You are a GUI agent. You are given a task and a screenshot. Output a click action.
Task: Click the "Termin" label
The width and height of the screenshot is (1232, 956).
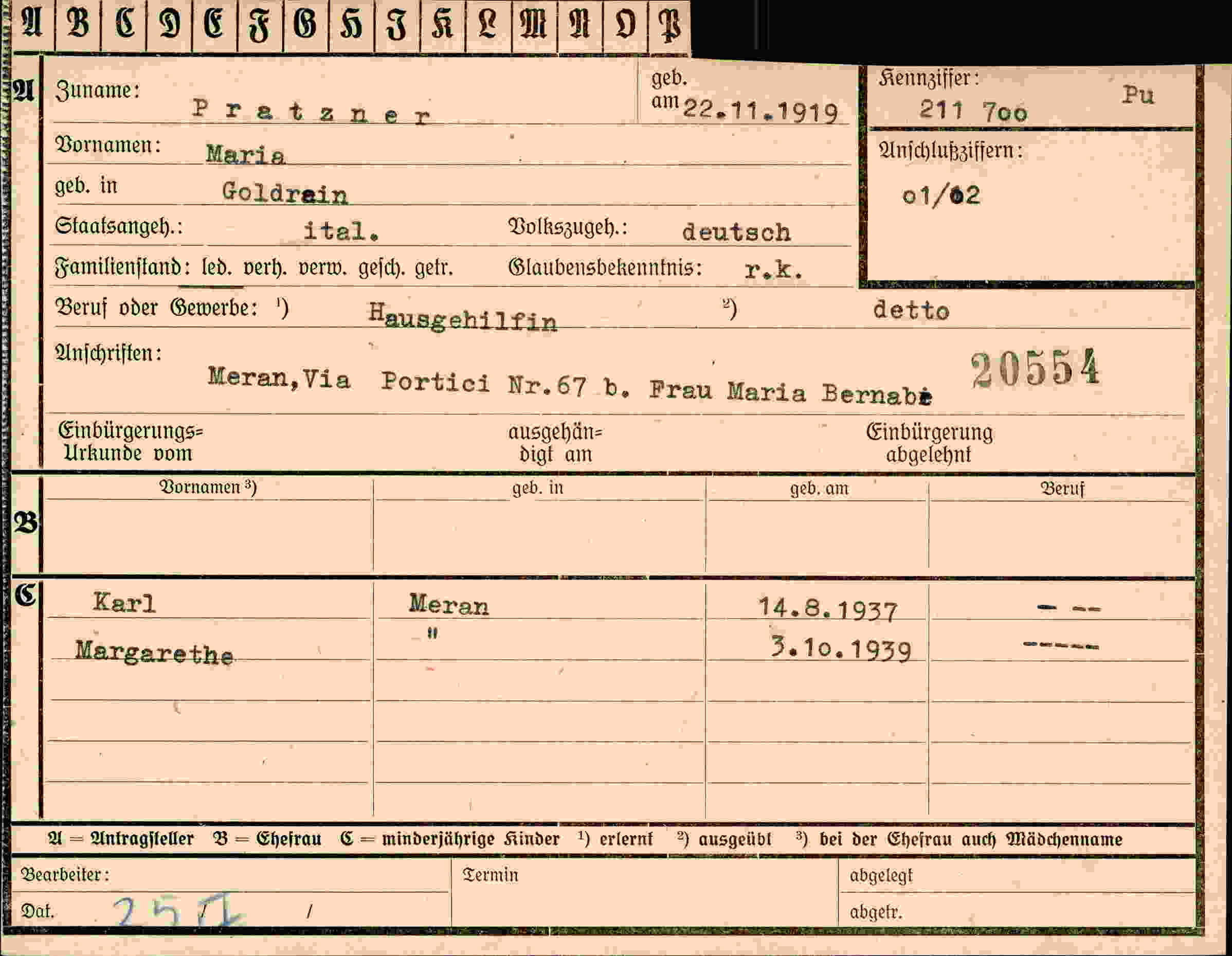pos(490,875)
